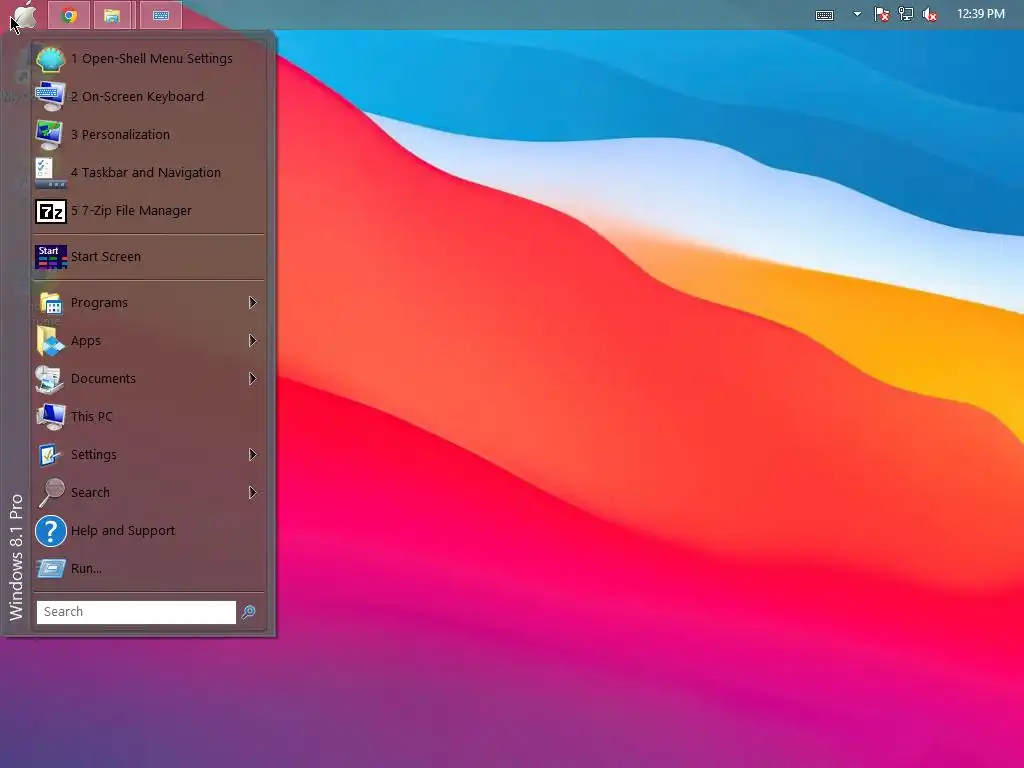This screenshot has width=1024, height=768.
Task: Click the Search magnifying glass icon in menu list
Action: pos(50,492)
